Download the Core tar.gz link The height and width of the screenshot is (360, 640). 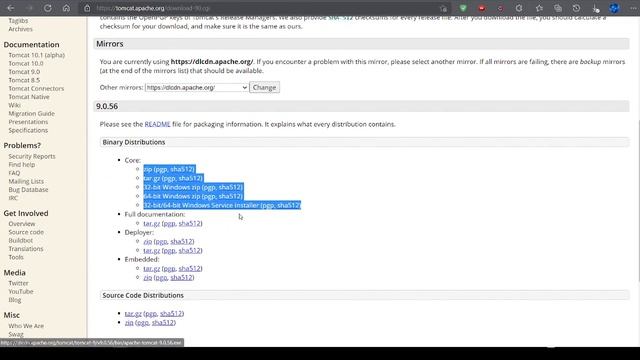(152, 178)
